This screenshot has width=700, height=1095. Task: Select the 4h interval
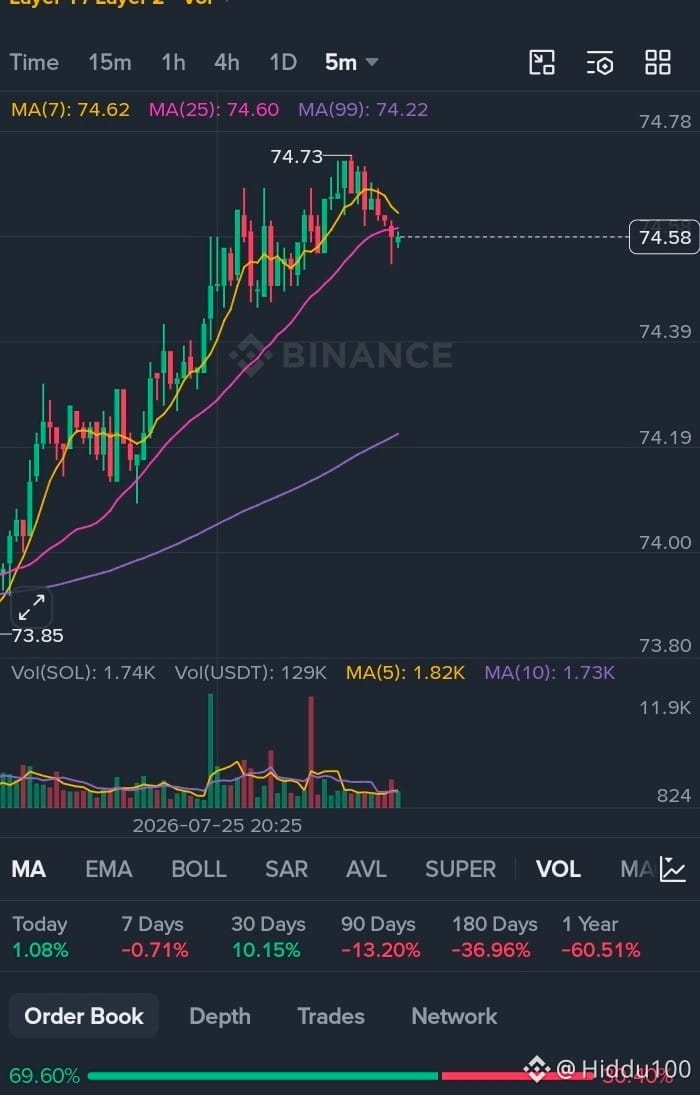227,62
